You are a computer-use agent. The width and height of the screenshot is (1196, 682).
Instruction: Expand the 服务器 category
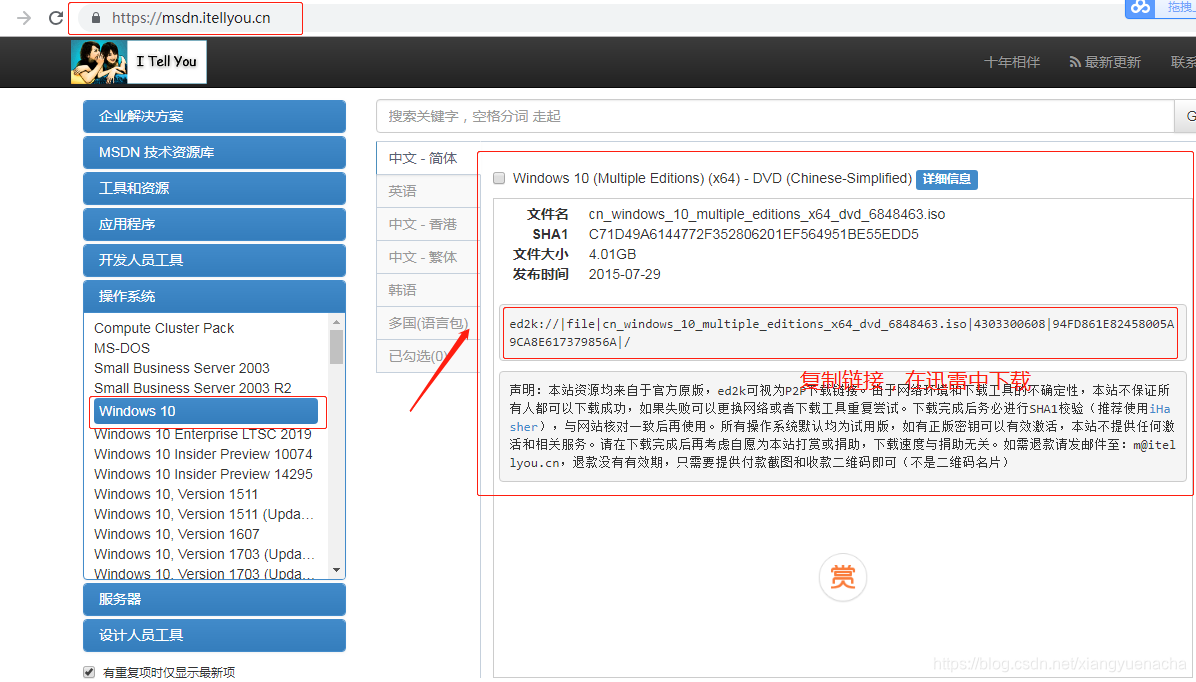pos(214,599)
